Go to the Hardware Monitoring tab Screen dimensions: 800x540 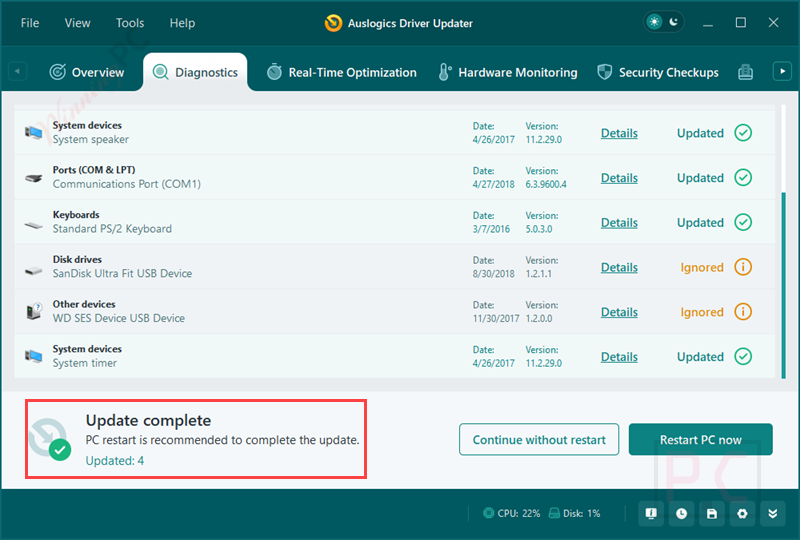508,72
